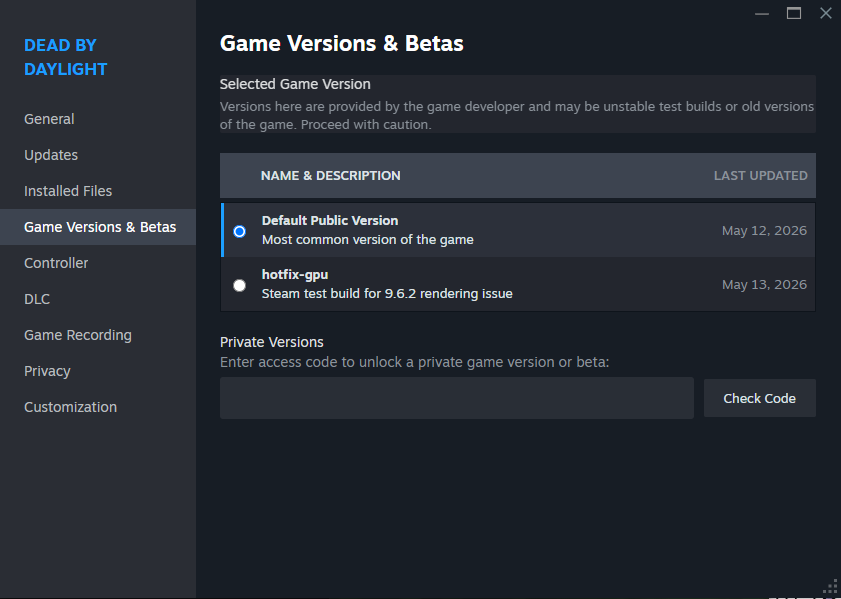
Task: Click the LAST UPDATED column header
Action: tap(761, 175)
